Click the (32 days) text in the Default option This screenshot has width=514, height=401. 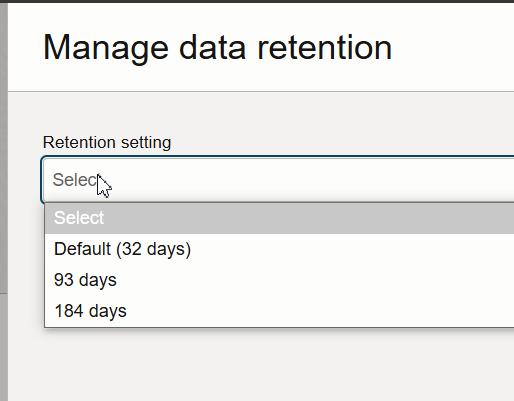pyautogui.click(x=153, y=249)
